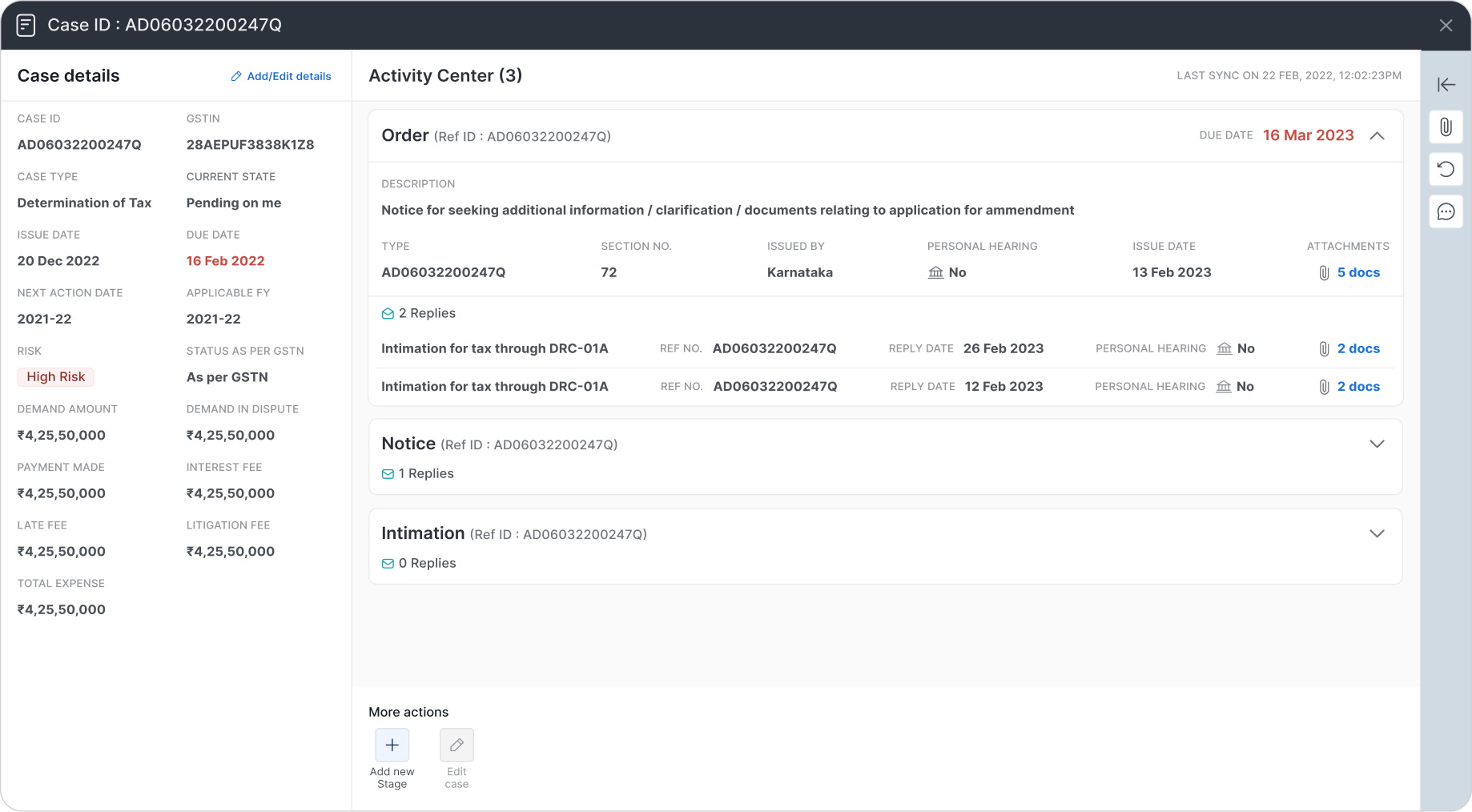
Task: Click the attachments paperclip icon in right sidebar
Action: tap(1446, 127)
